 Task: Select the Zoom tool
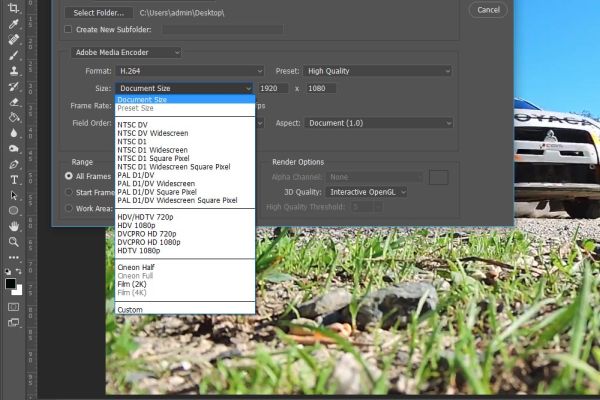coord(13,242)
